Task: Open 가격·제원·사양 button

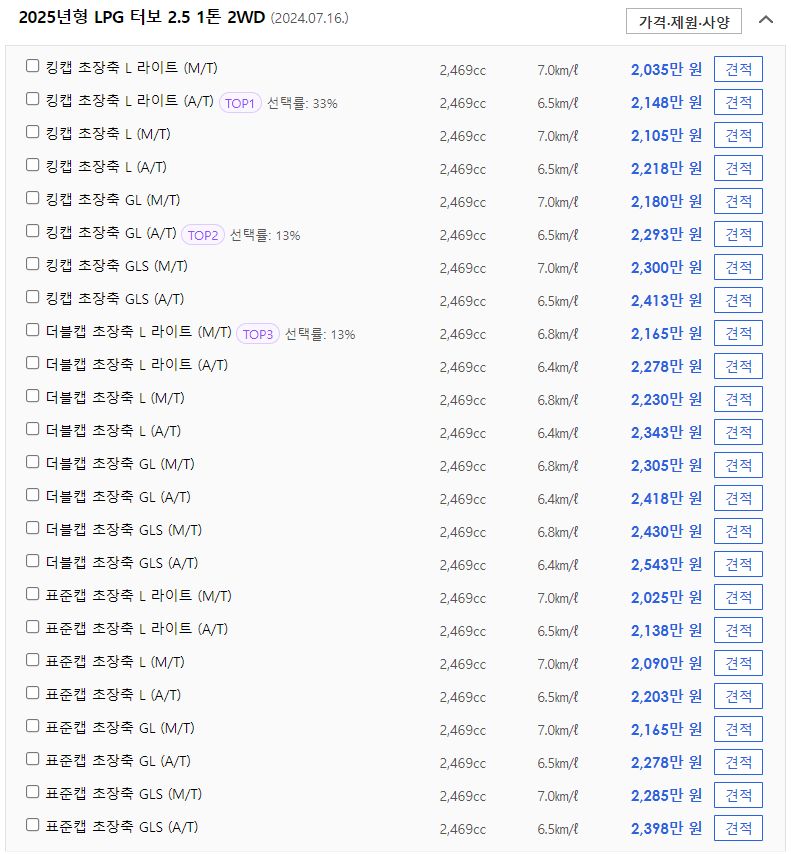Action: [683, 21]
